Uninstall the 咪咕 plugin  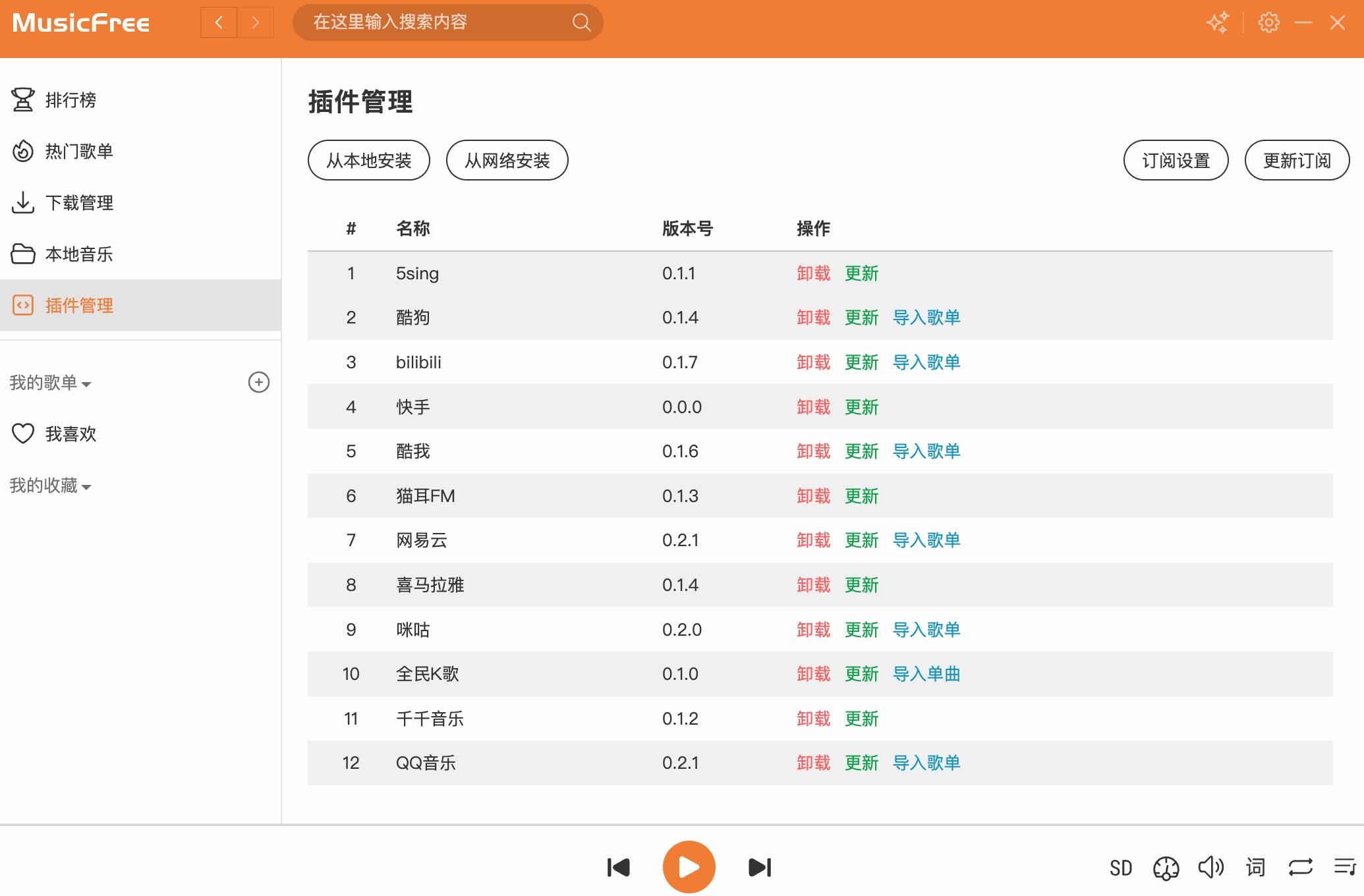[x=814, y=630]
